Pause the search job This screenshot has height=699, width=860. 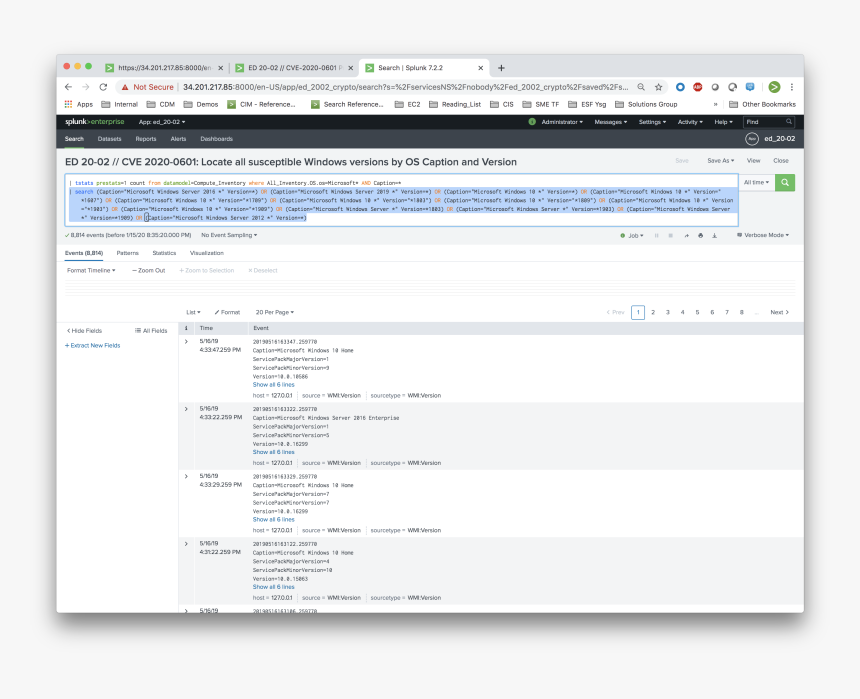pyautogui.click(x=656, y=235)
